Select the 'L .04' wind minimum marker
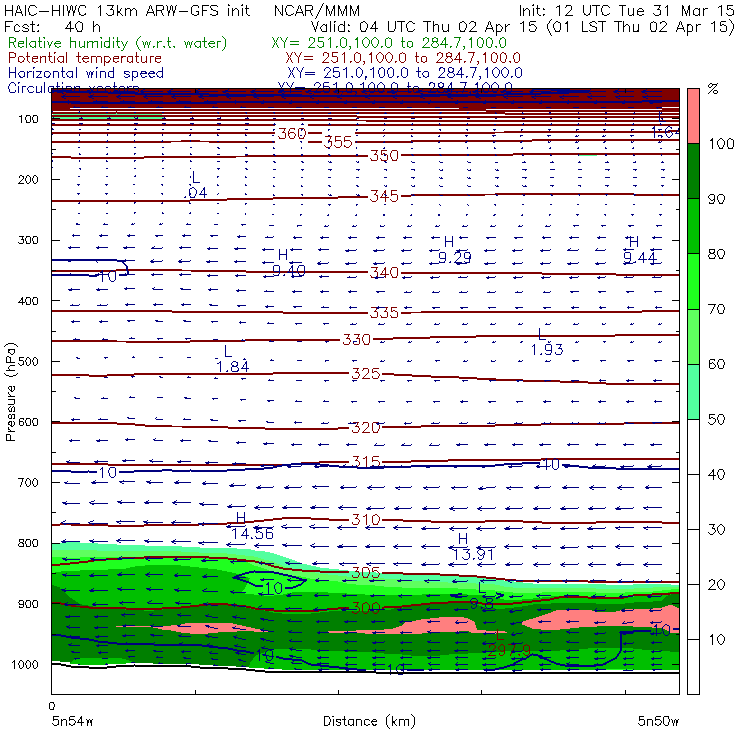740x740 pixels. click(197, 185)
